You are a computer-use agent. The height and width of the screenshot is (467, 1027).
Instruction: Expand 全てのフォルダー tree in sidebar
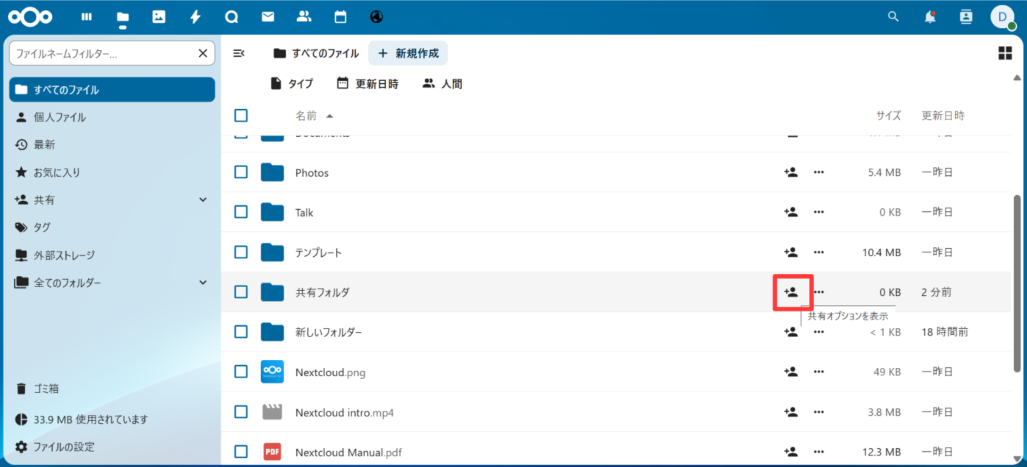pos(203,283)
